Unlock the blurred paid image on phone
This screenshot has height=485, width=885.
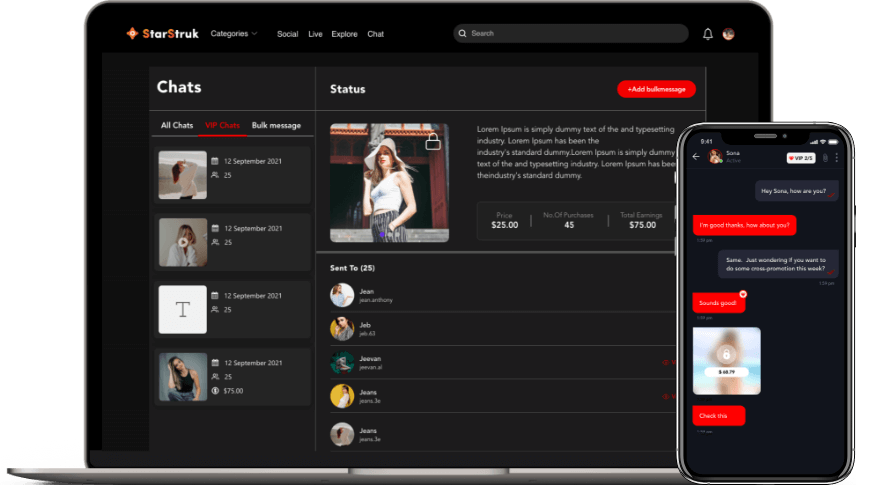726,361
